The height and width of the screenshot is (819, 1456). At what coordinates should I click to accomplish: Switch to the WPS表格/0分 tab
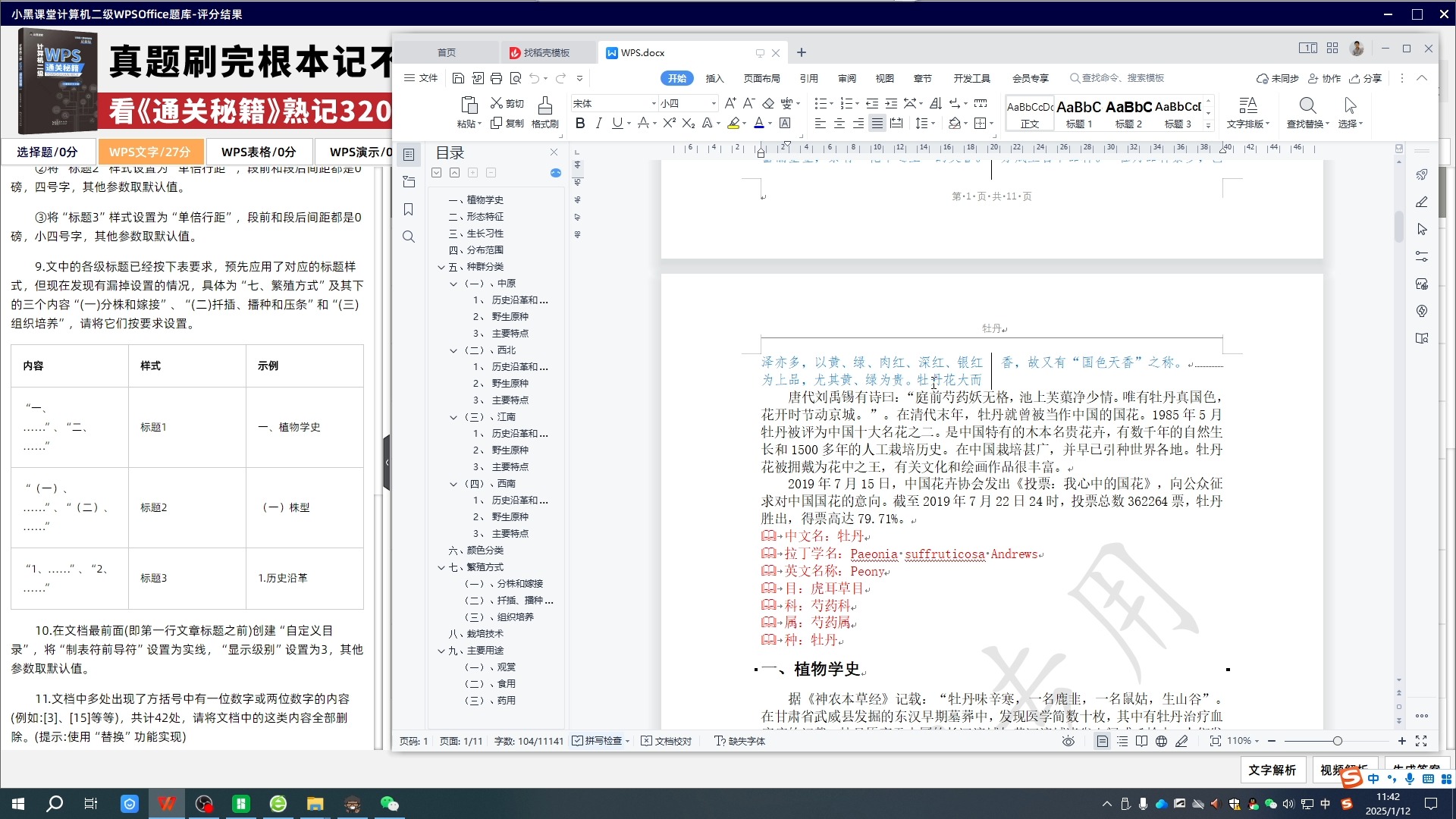pos(258,152)
